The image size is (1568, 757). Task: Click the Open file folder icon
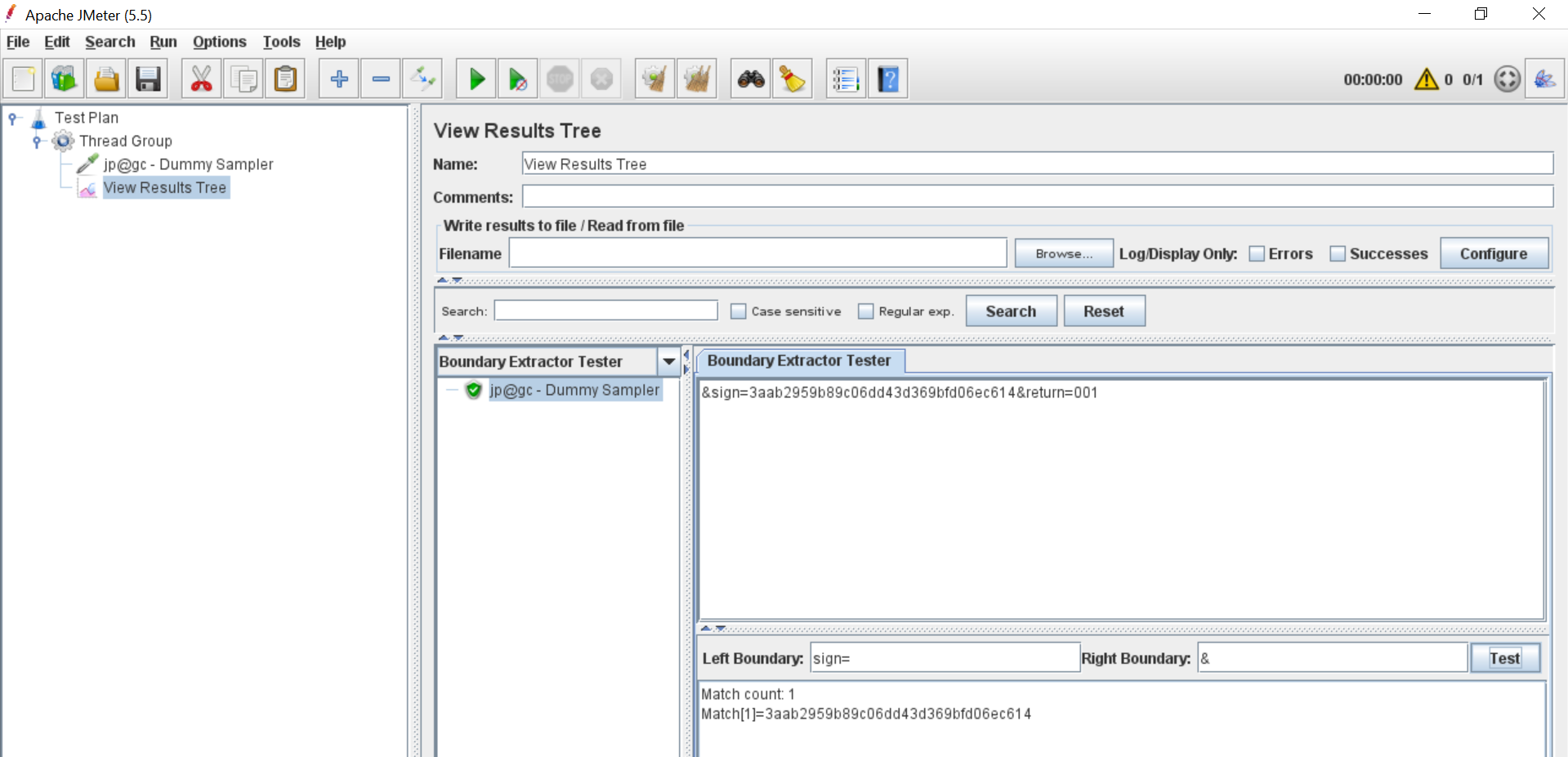pyautogui.click(x=106, y=79)
